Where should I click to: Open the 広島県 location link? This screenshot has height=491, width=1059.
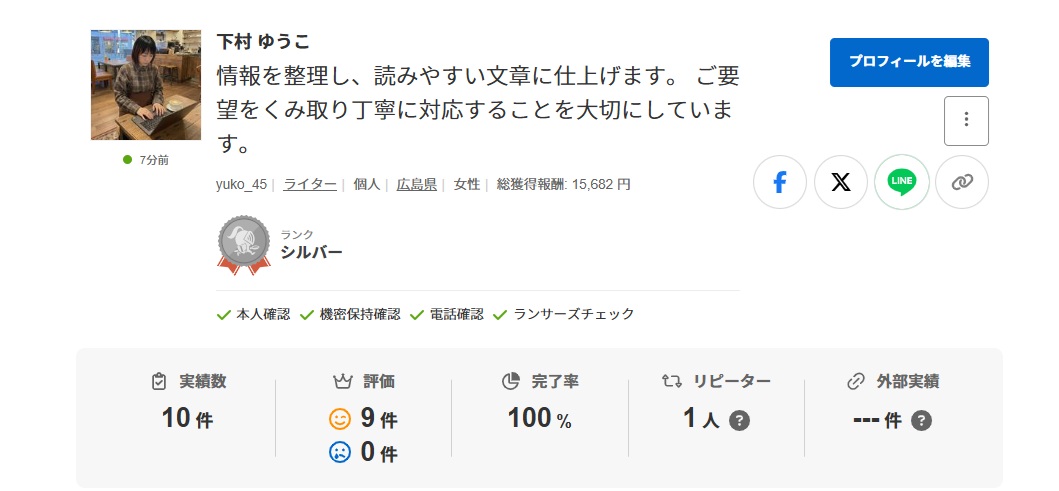coord(417,184)
